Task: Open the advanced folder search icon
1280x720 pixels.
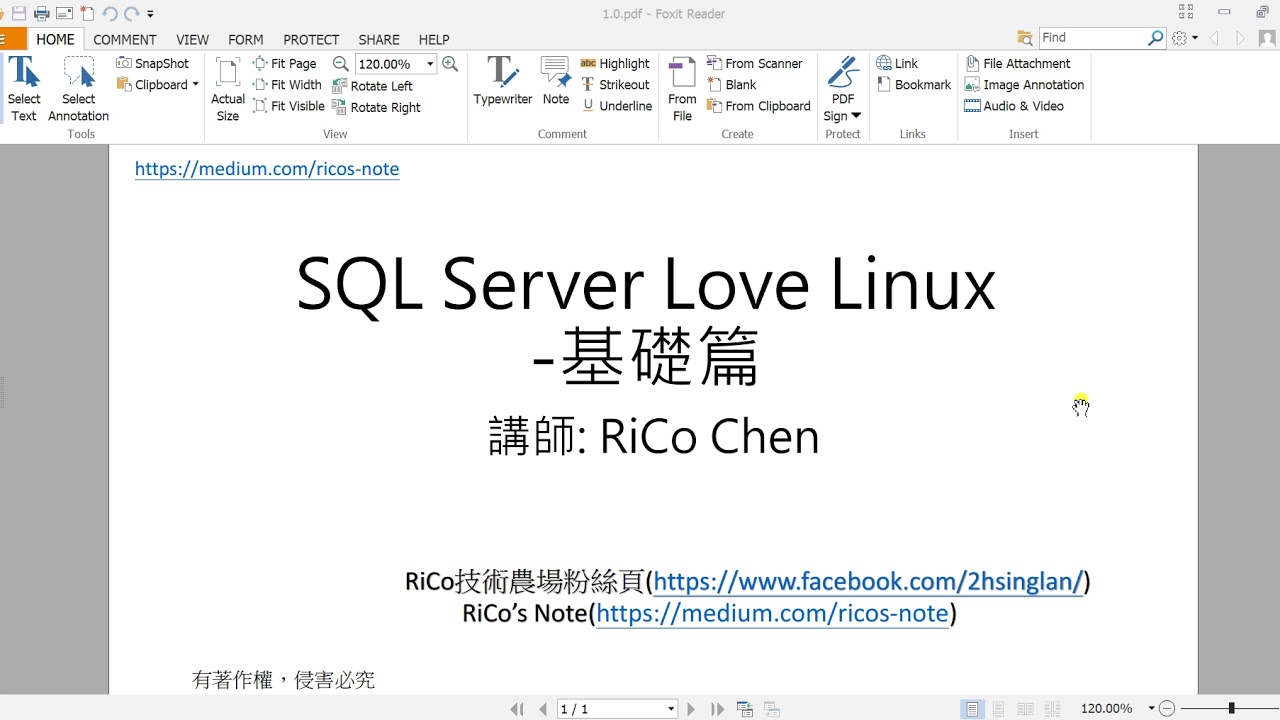Action: pos(1025,38)
